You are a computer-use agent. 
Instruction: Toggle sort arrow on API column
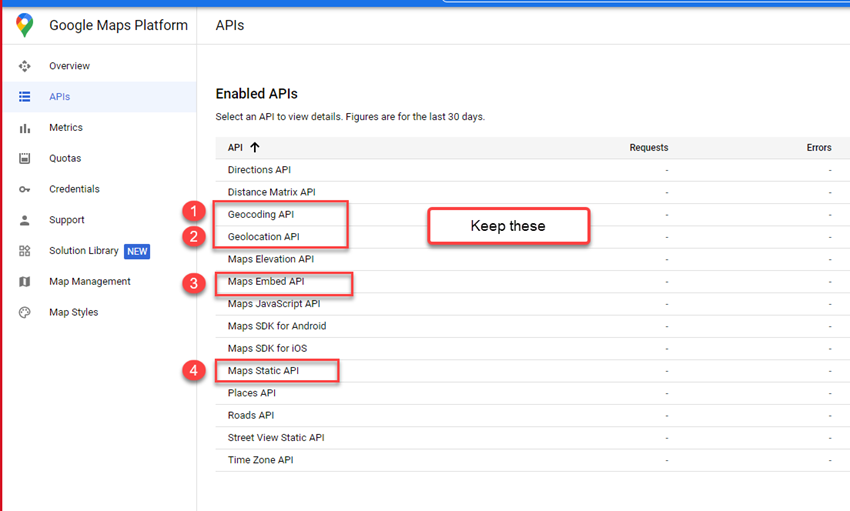[255, 147]
